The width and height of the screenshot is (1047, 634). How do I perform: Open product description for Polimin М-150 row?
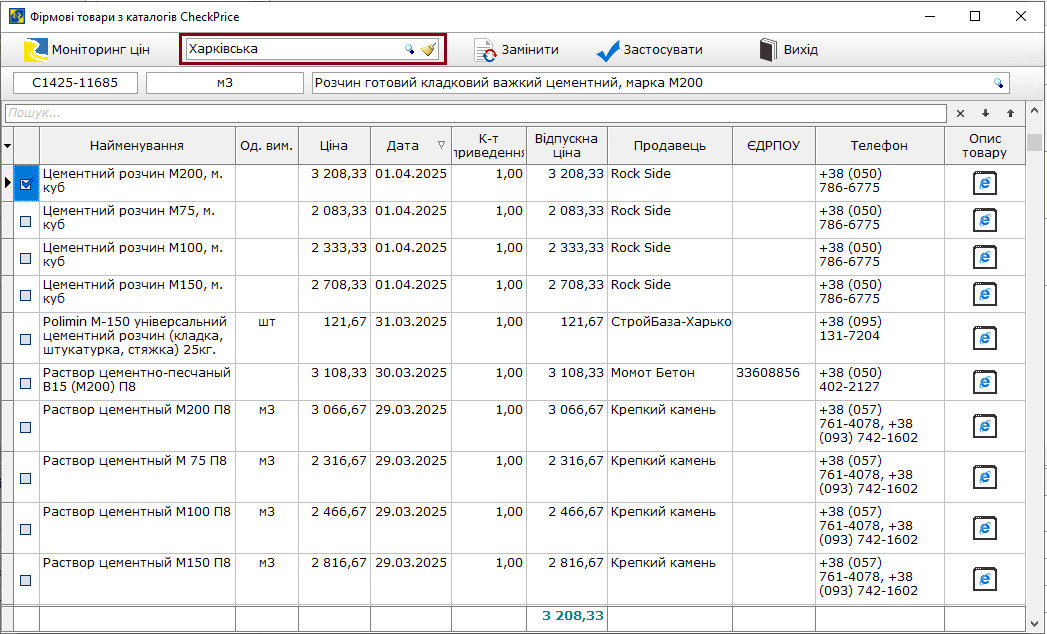click(x=984, y=338)
